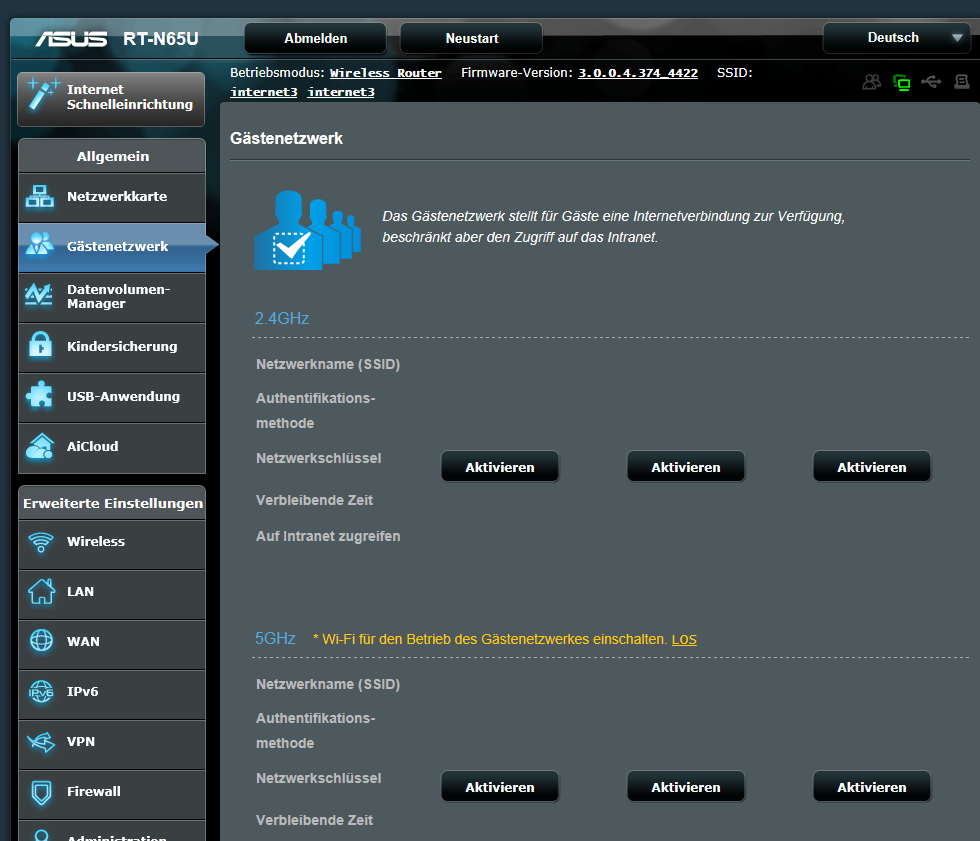This screenshot has width=980, height=841.
Task: Click the USB status icon in header
Action: click(932, 82)
